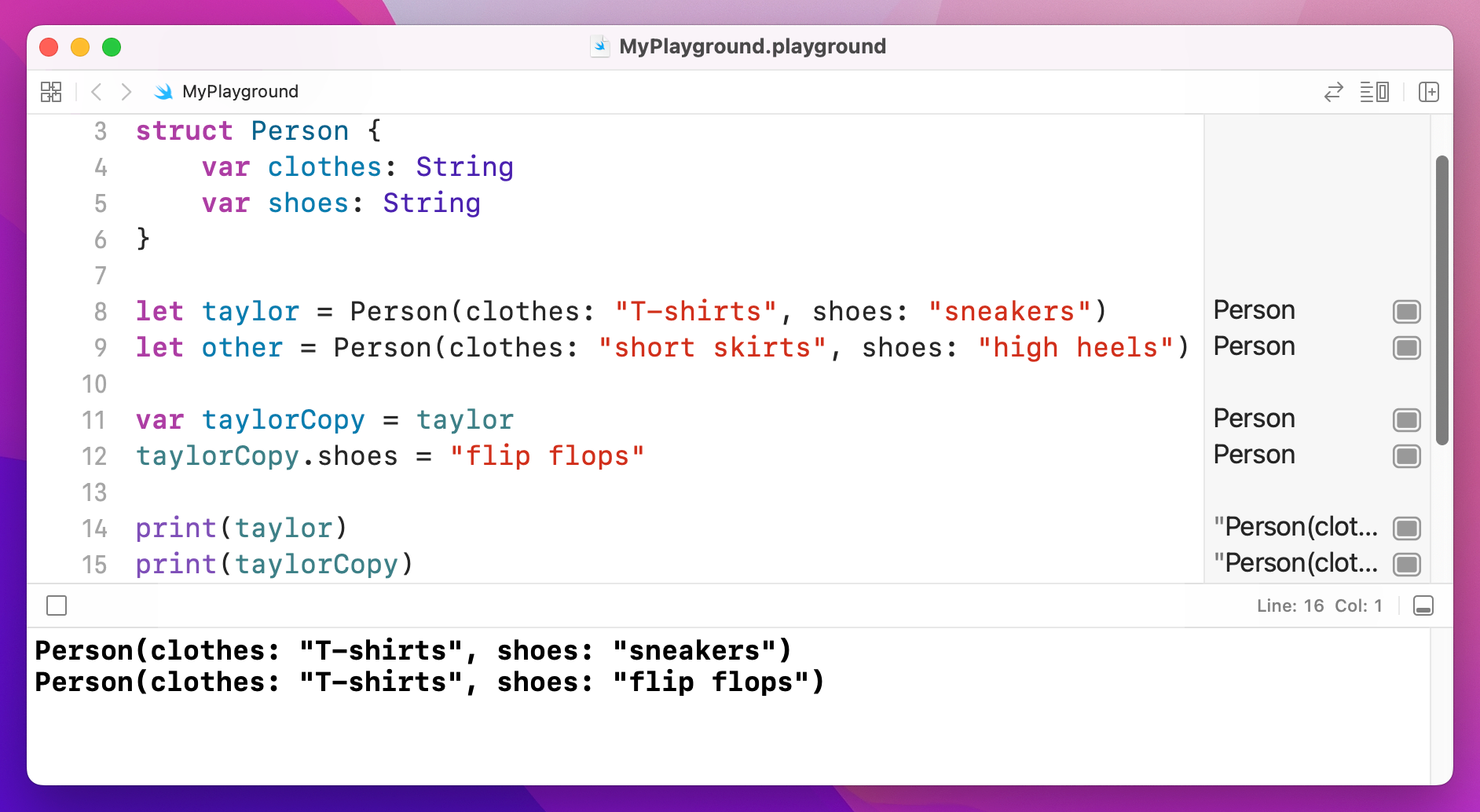Hide the debug area using bottom-right icon
1480x812 pixels.
(1423, 605)
